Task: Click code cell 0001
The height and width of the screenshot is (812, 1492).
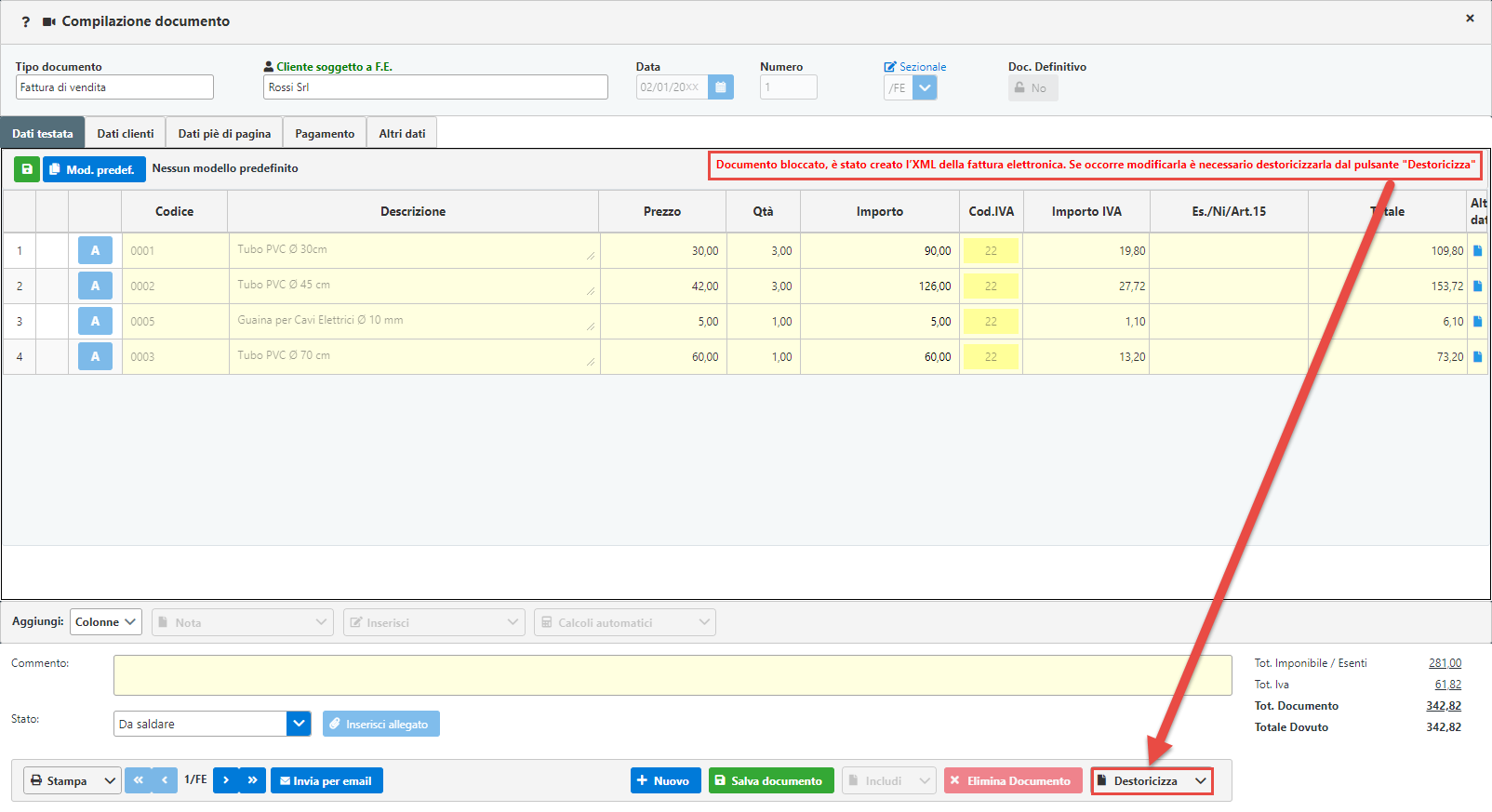Action: pos(175,250)
